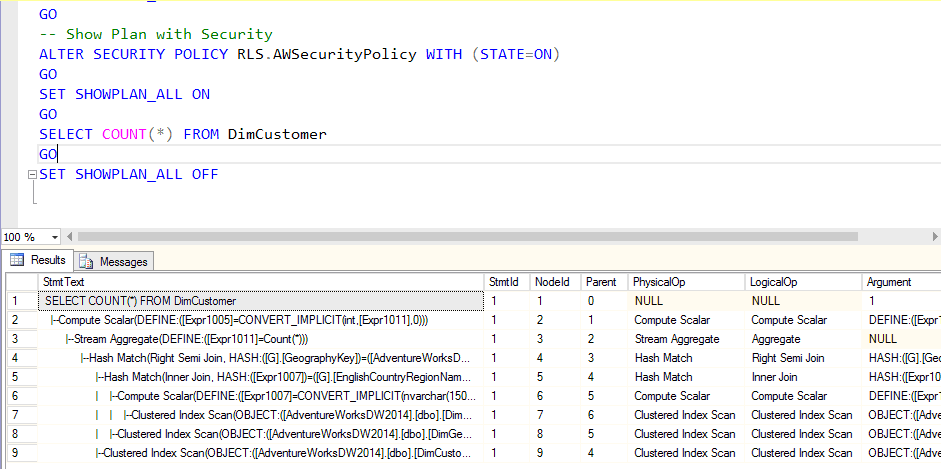Select row header number 9
The image size is (941, 469).
point(22,453)
